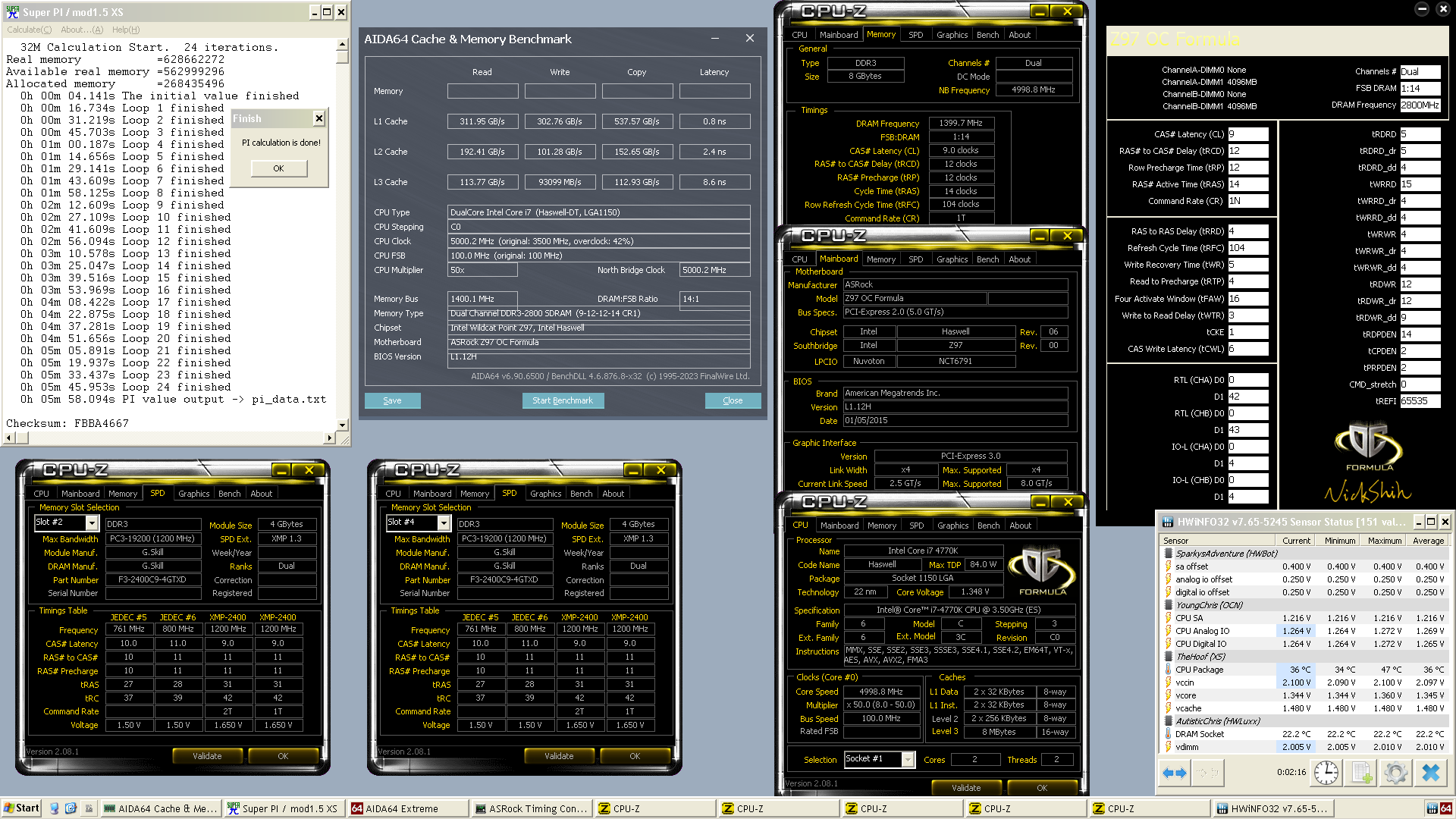
Task: Minimize ASRock Timing Configurator window
Action: click(x=1422, y=9)
